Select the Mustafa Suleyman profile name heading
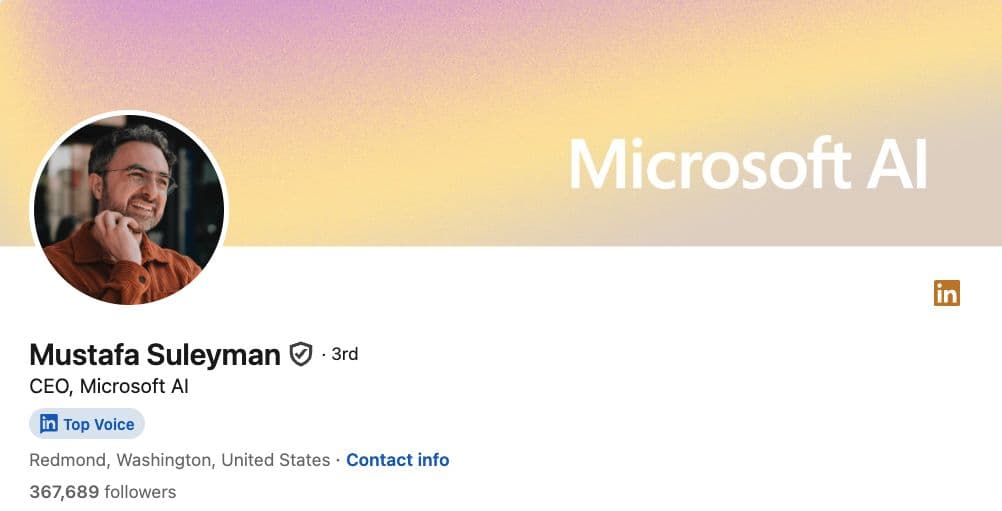Screen dimensions: 1002x511 pyautogui.click(x=155, y=355)
